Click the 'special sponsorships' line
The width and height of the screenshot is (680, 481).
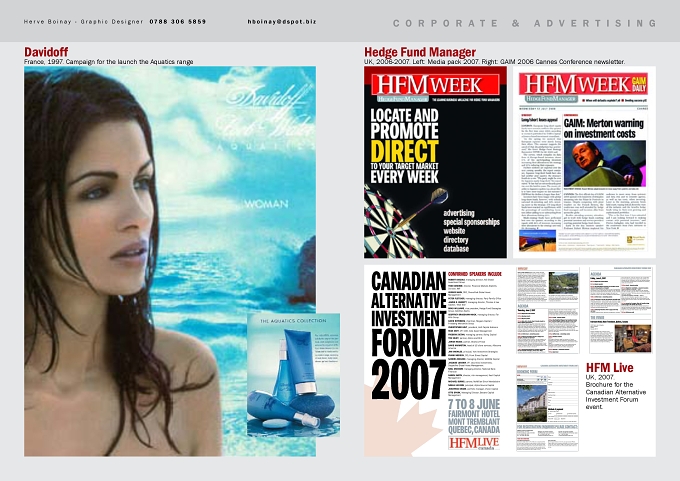[x=471, y=222]
